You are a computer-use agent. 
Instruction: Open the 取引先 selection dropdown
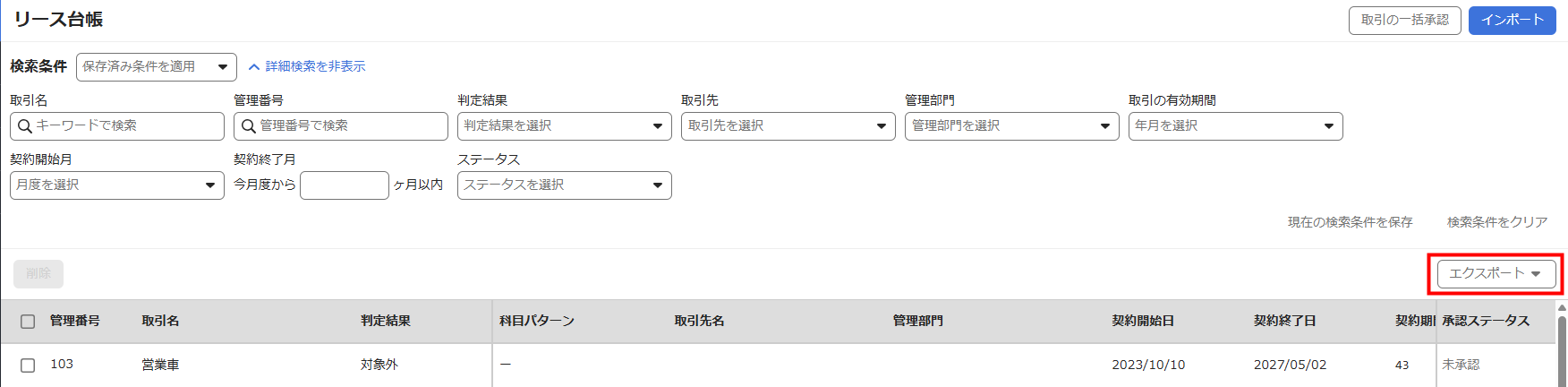tap(788, 126)
